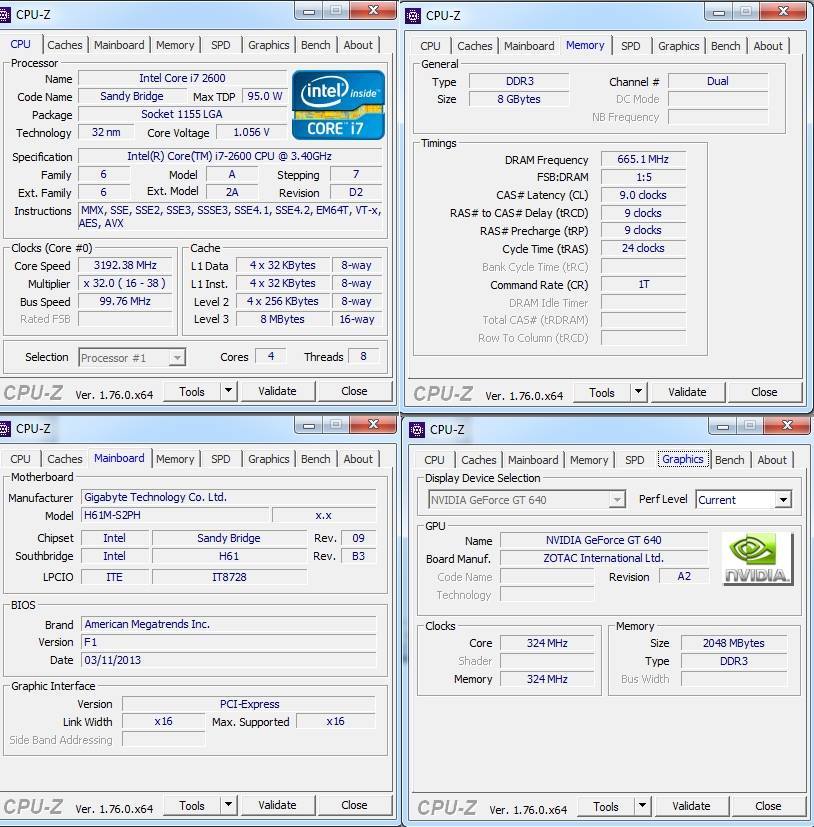Open Graphics tab in Memory window
This screenshot has width=814, height=827.
pyautogui.click(x=678, y=46)
